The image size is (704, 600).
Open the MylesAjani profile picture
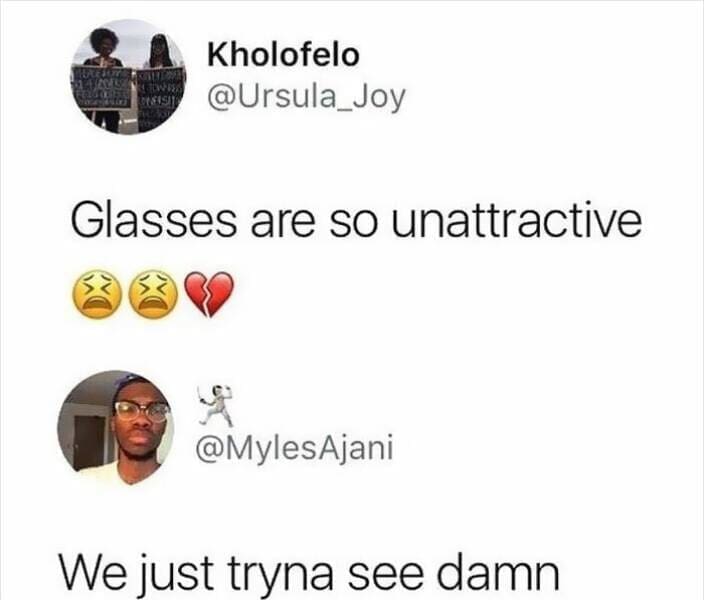click(115, 427)
